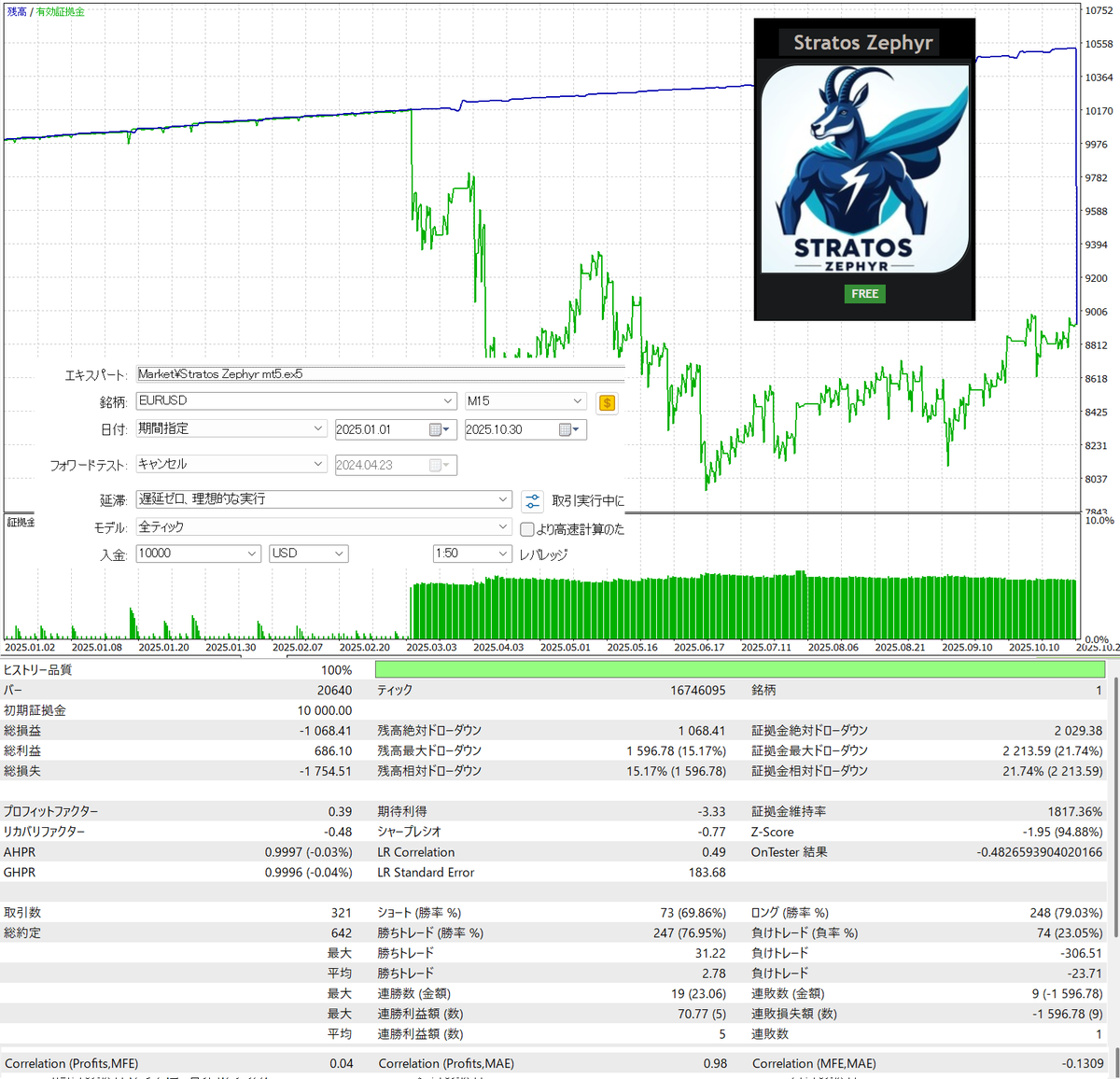Screen dimensions: 1120x1079
Task: Click the 残高 legend label
Action: 17,12
